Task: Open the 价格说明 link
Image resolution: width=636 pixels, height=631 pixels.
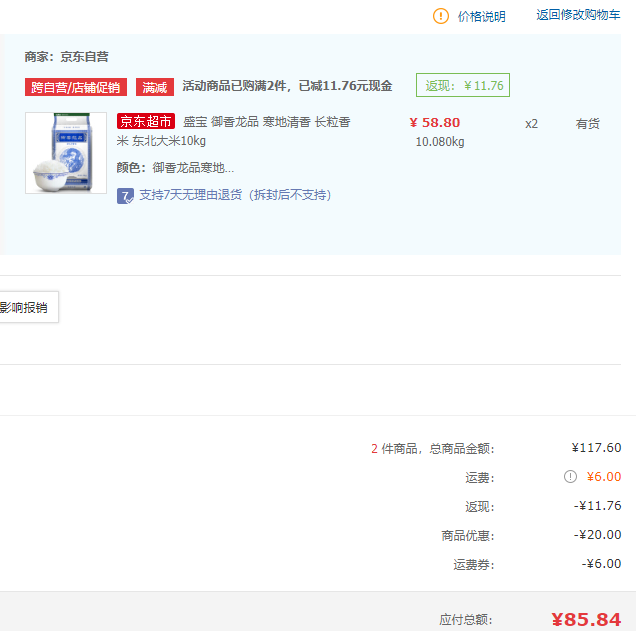Action: [481, 17]
